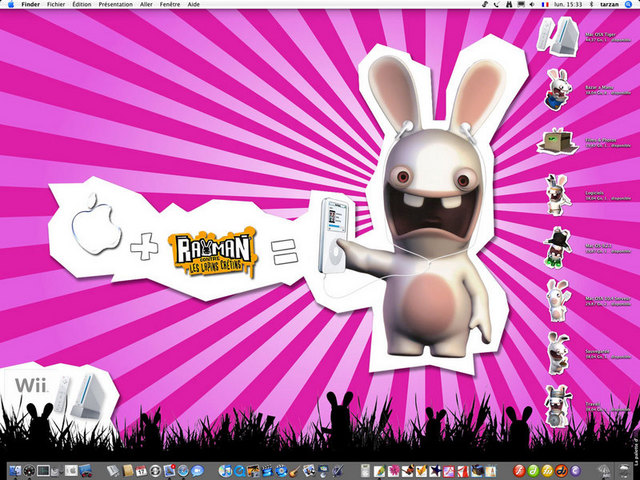
Task: Open the Bazar à Mamé volume icon
Action: coord(558,89)
